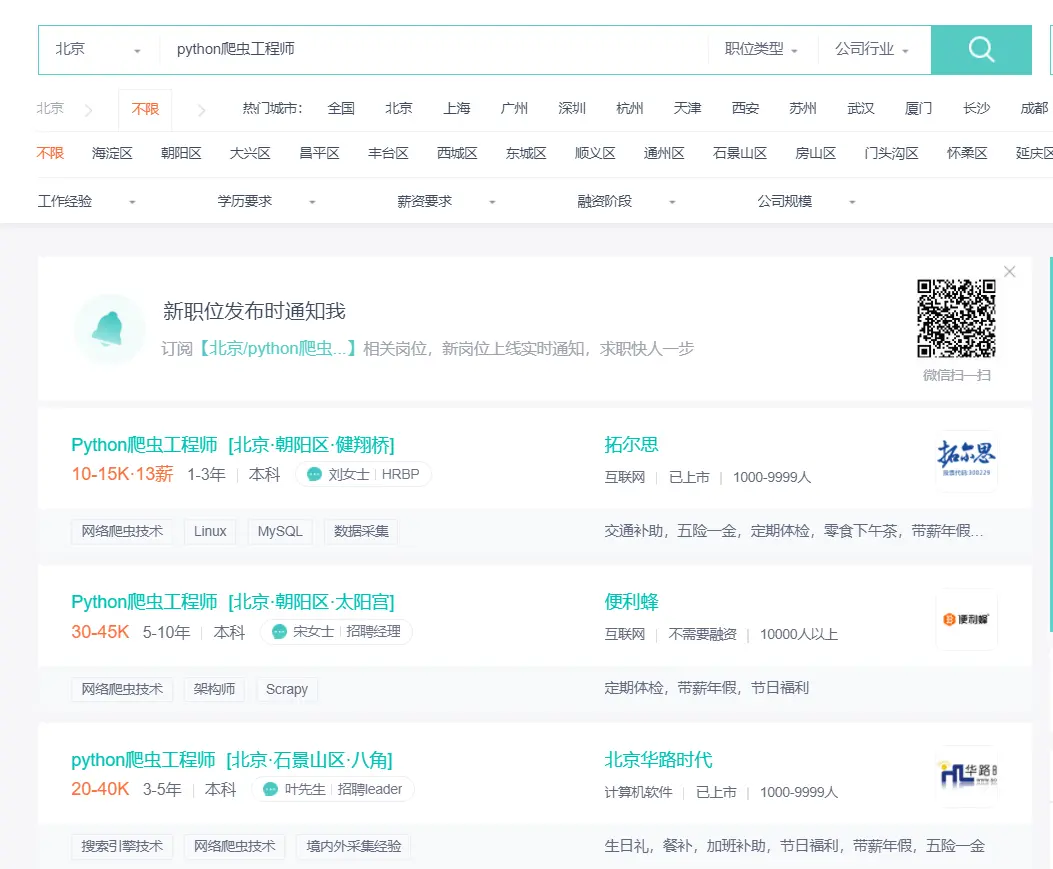Open the 公司规模 filter dropdown
The width and height of the screenshot is (1053, 869).
pyautogui.click(x=807, y=201)
